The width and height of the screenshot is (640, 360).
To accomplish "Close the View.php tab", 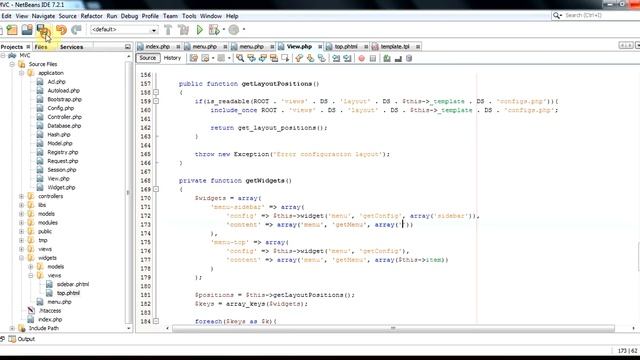I will pyautogui.click(x=320, y=47).
